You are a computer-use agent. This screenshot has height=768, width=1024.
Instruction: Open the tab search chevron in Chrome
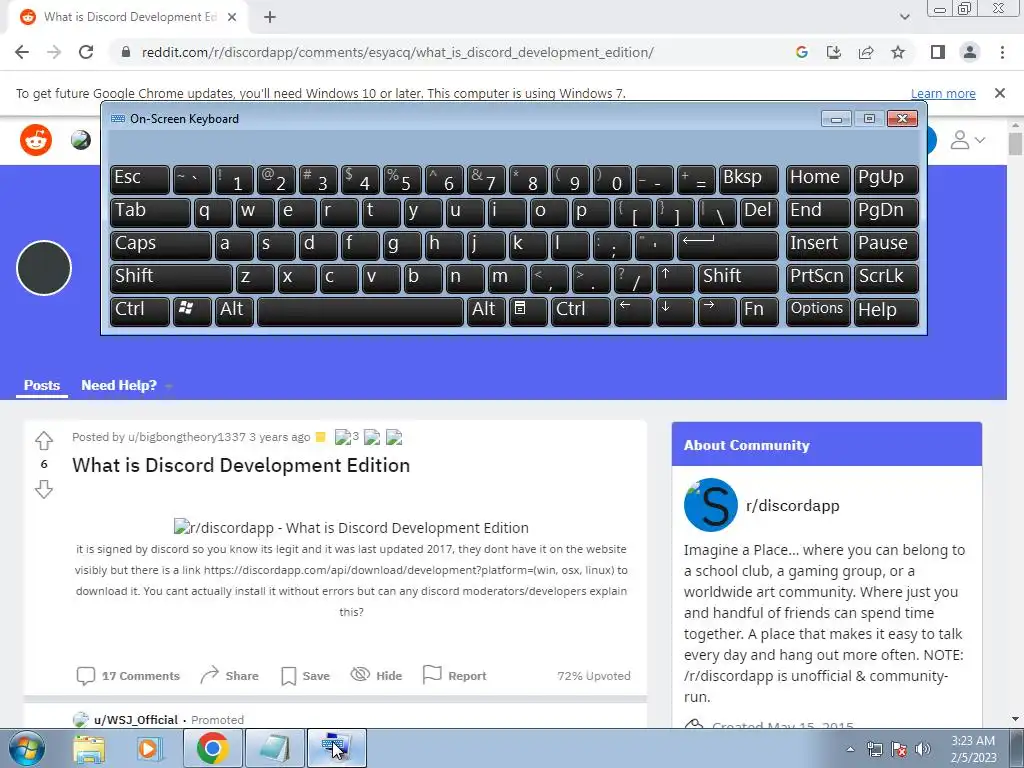point(904,17)
